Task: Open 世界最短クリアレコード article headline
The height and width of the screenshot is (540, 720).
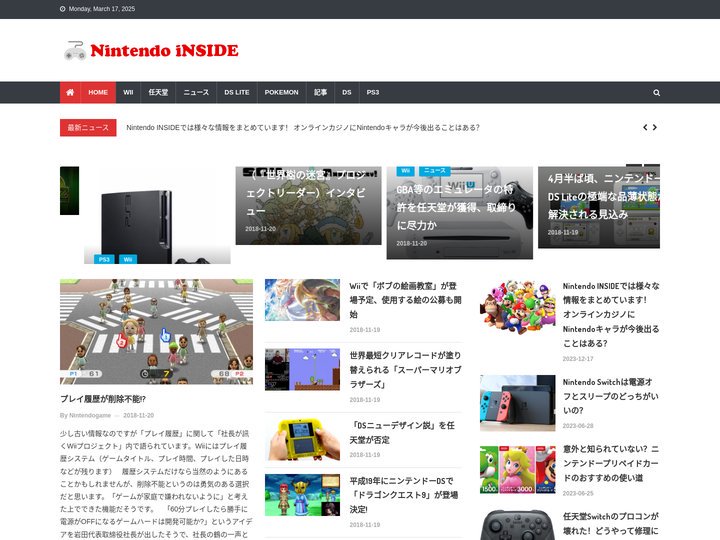Action: tap(405, 370)
